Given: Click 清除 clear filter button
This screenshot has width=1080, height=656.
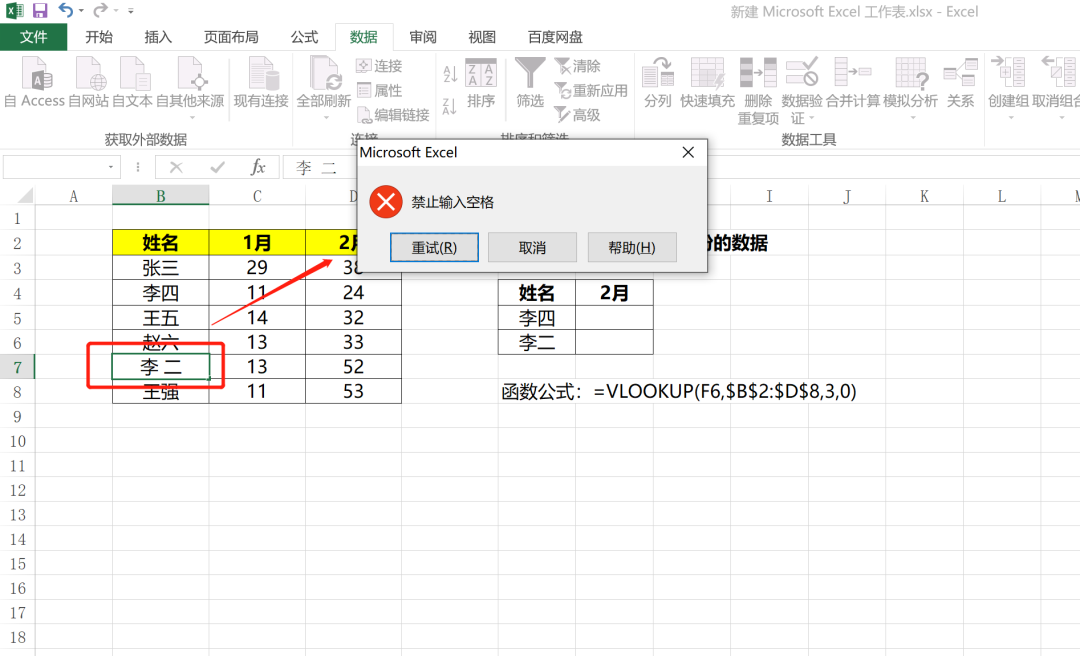Looking at the screenshot, I should pos(578,66).
